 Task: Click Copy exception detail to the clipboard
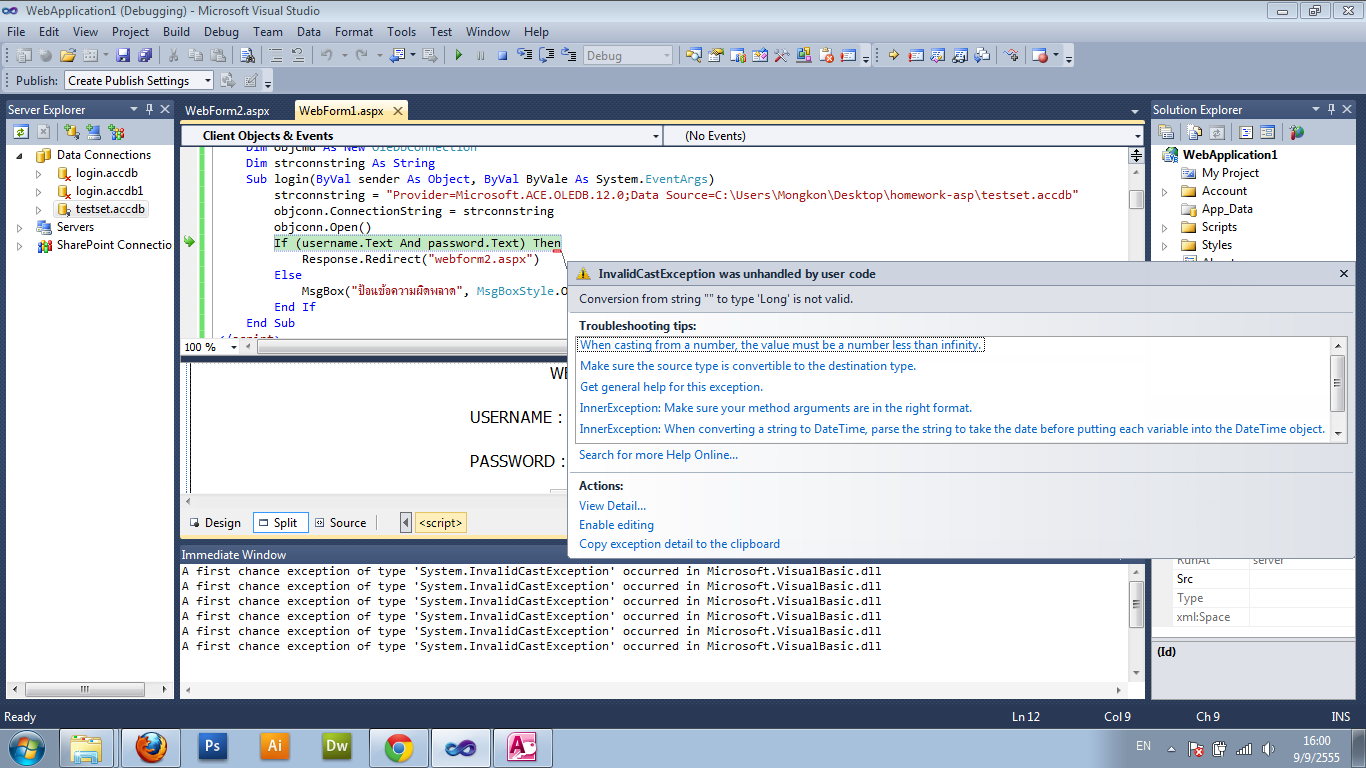(679, 544)
